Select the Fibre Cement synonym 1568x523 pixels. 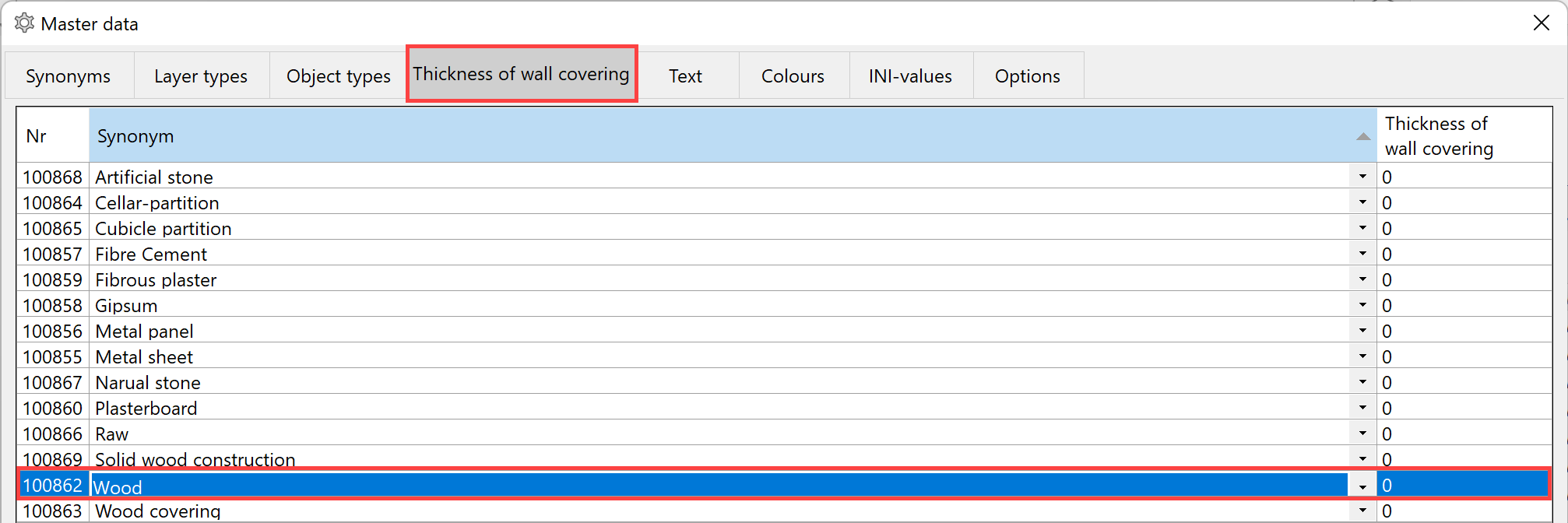point(720,254)
